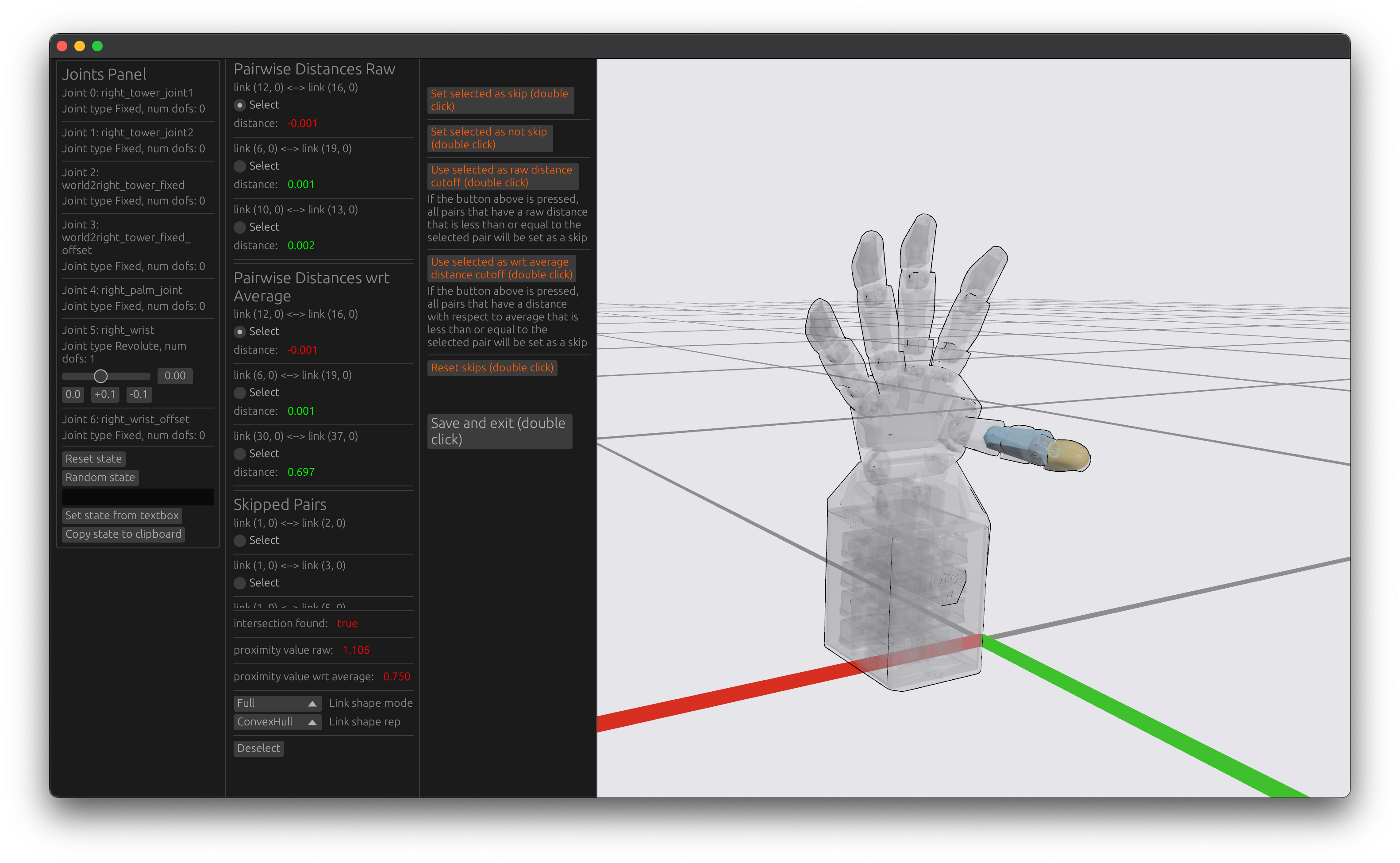Click the Random state button
This screenshot has width=1400, height=863.
(x=100, y=477)
